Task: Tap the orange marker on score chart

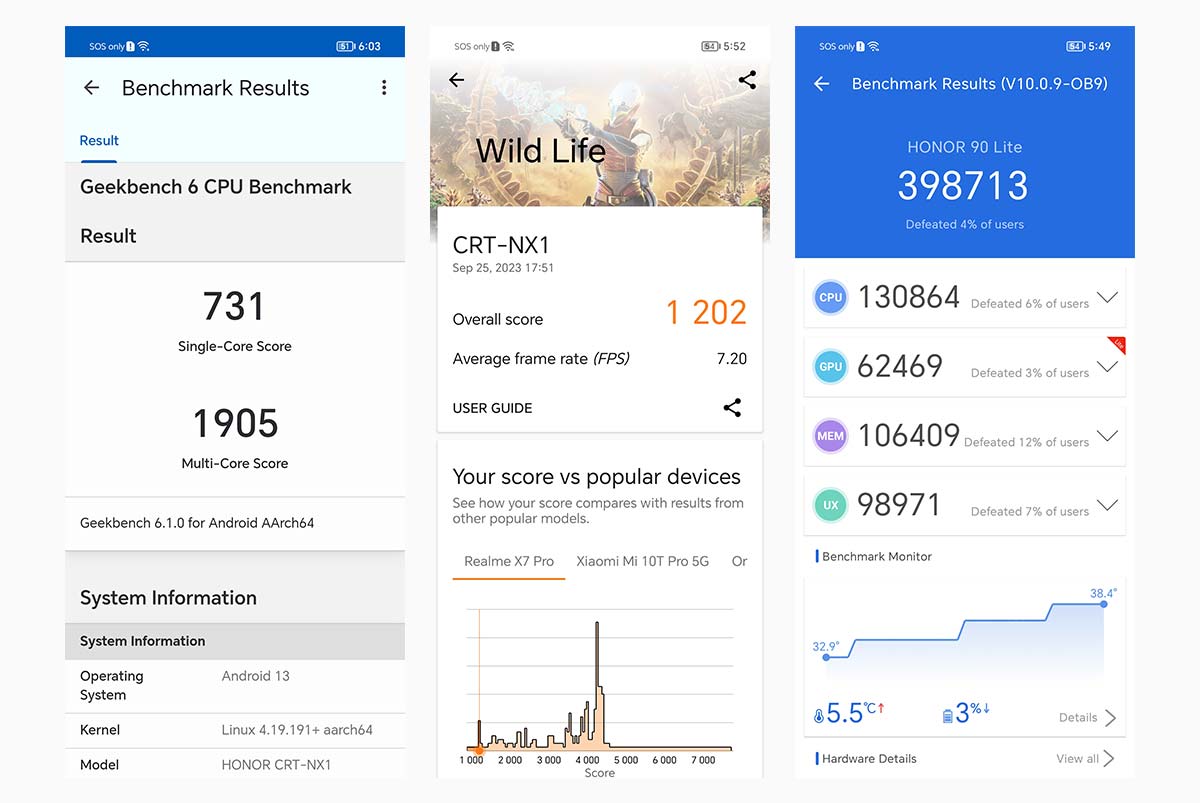Action: coord(479,749)
